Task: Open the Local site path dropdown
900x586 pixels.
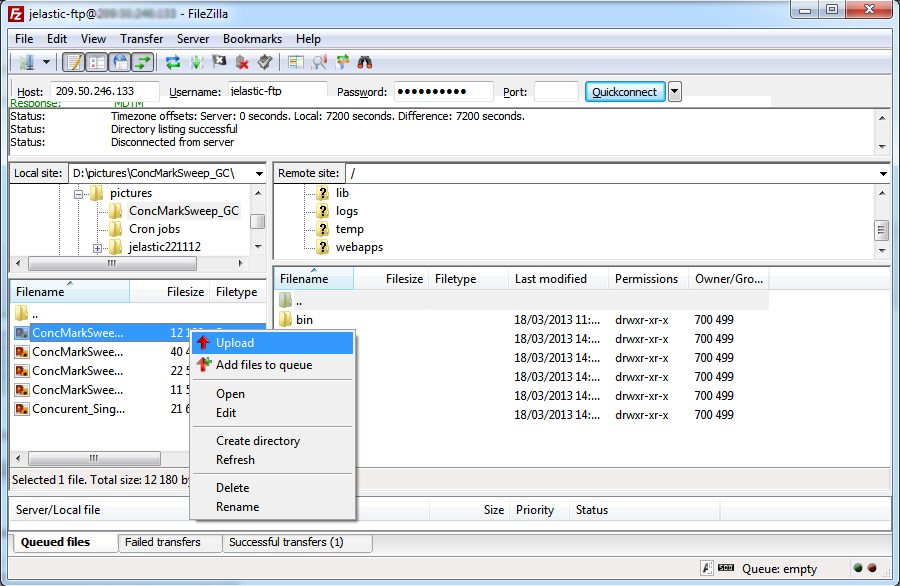Action: click(259, 173)
